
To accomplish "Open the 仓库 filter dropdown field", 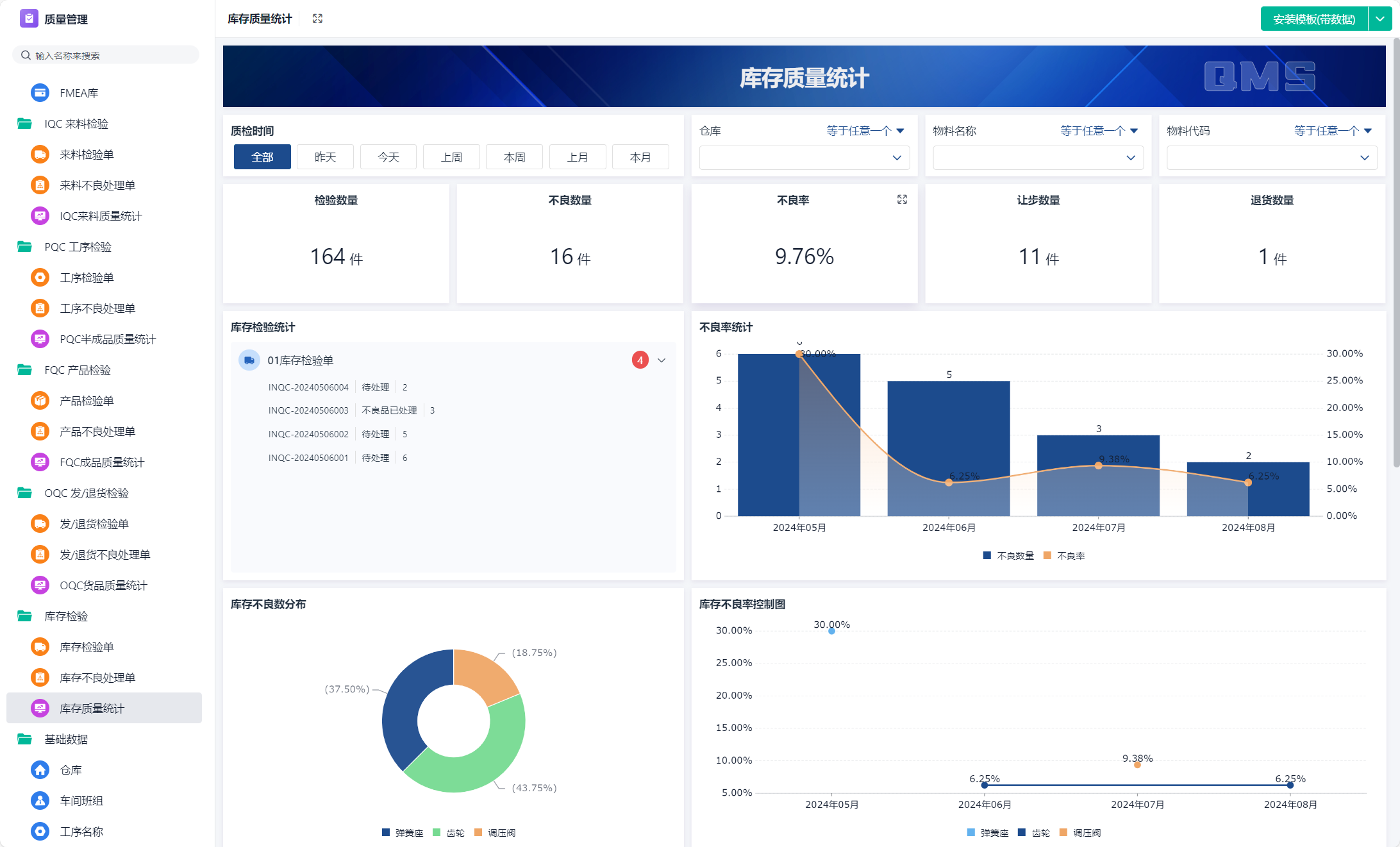I will tap(804, 158).
